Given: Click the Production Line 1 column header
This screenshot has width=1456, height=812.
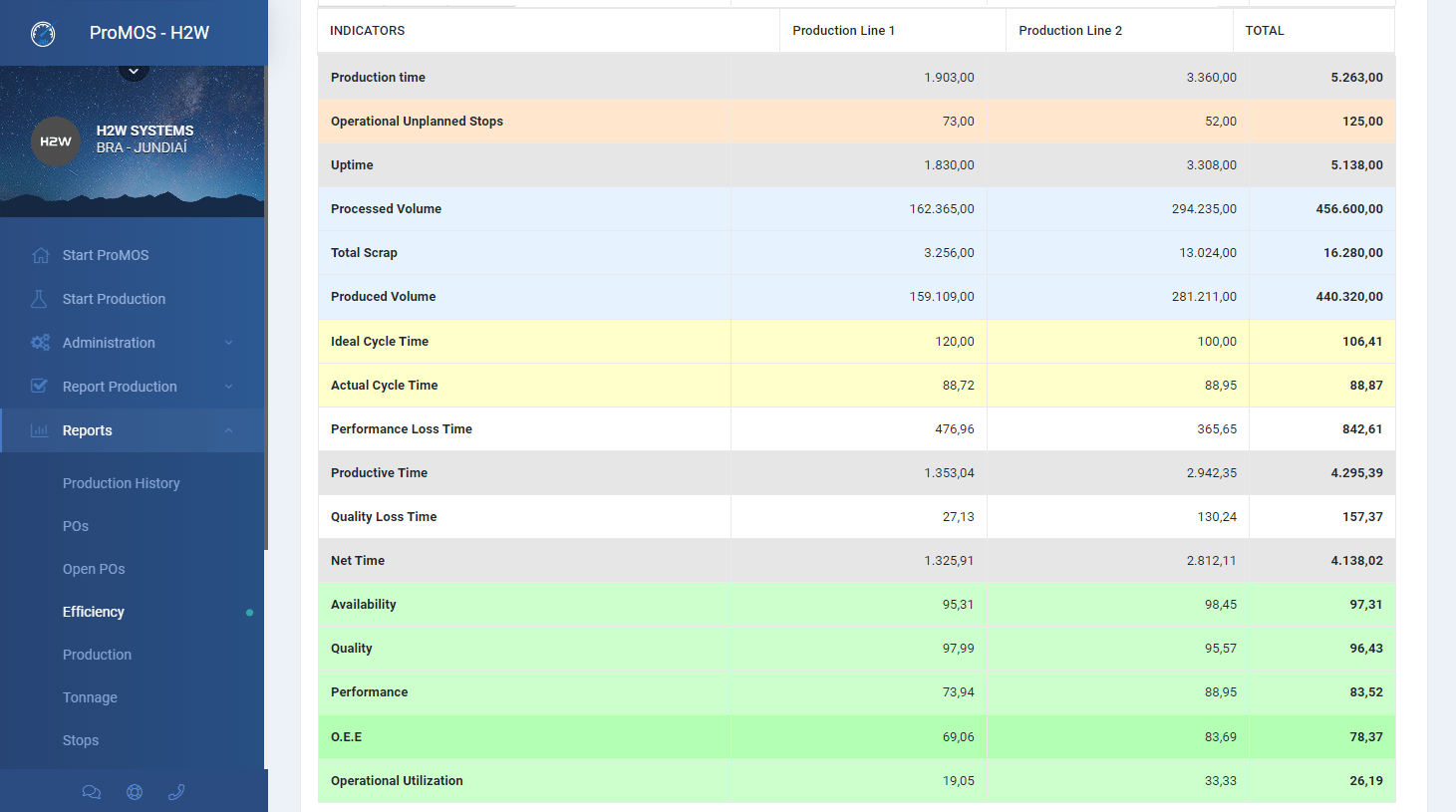Looking at the screenshot, I should pyautogui.click(x=843, y=31).
